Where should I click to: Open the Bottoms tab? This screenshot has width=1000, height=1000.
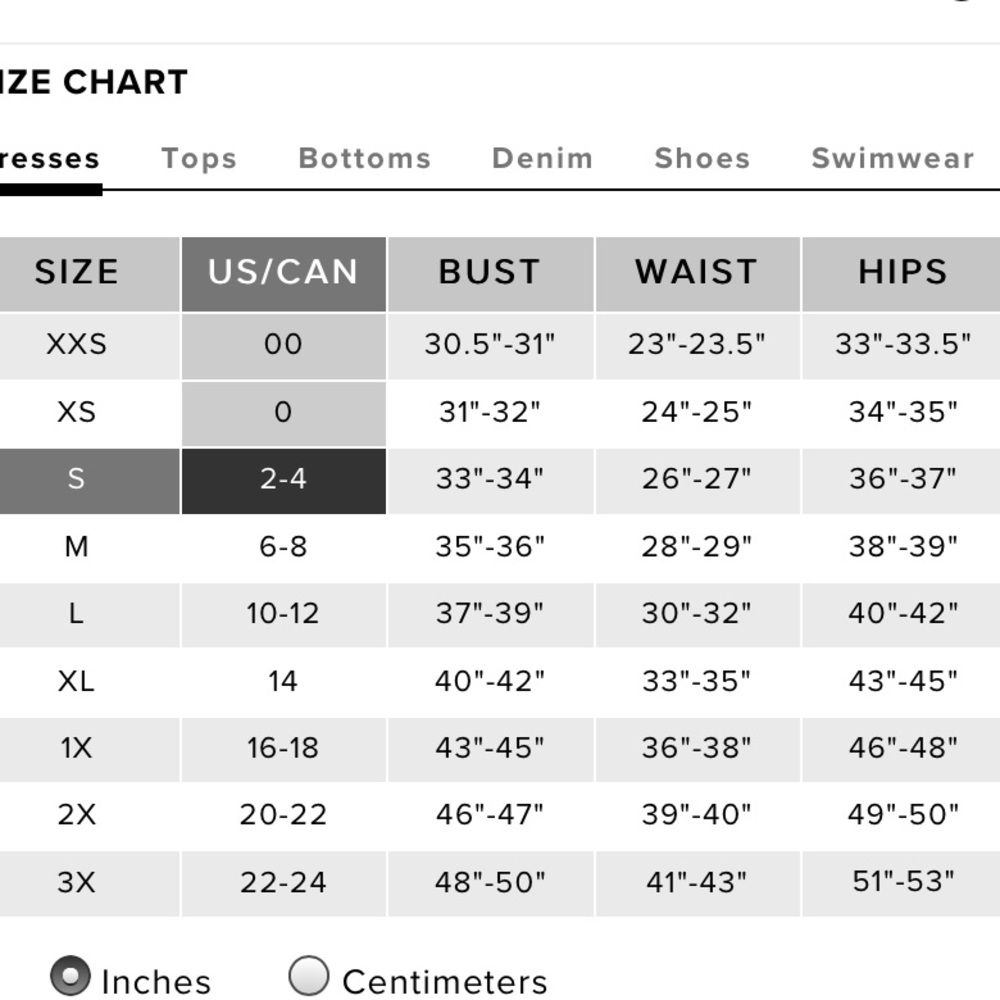click(365, 158)
